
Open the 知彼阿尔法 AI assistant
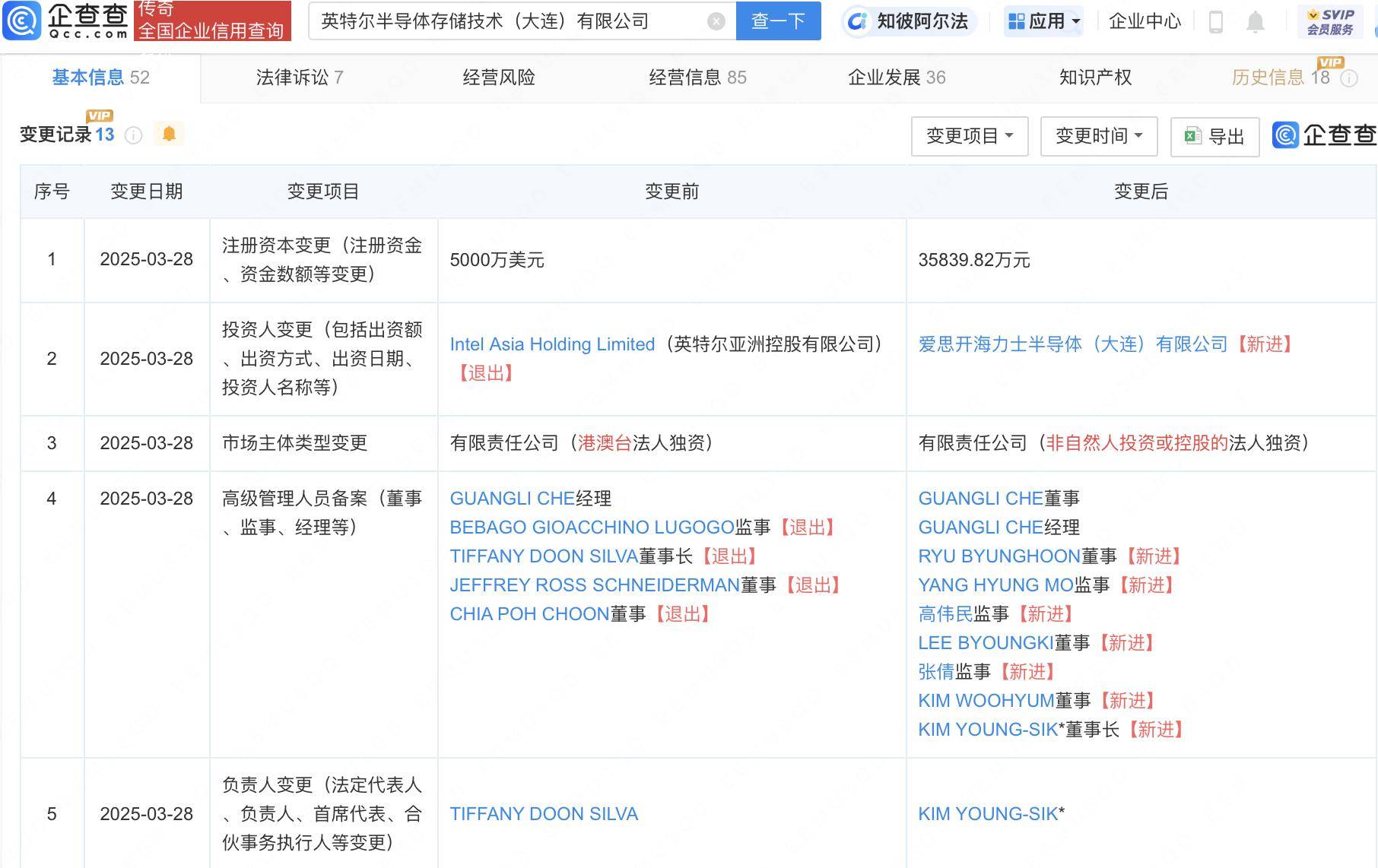click(909, 21)
